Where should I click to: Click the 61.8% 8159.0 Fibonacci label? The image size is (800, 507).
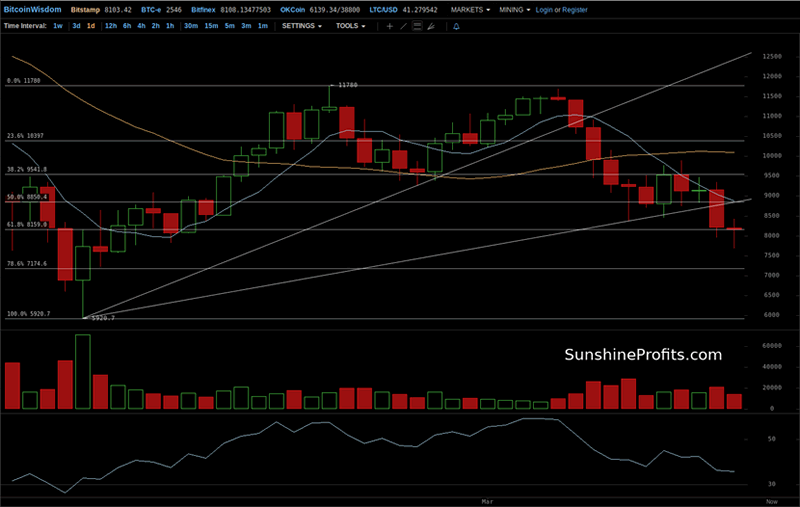(x=27, y=224)
